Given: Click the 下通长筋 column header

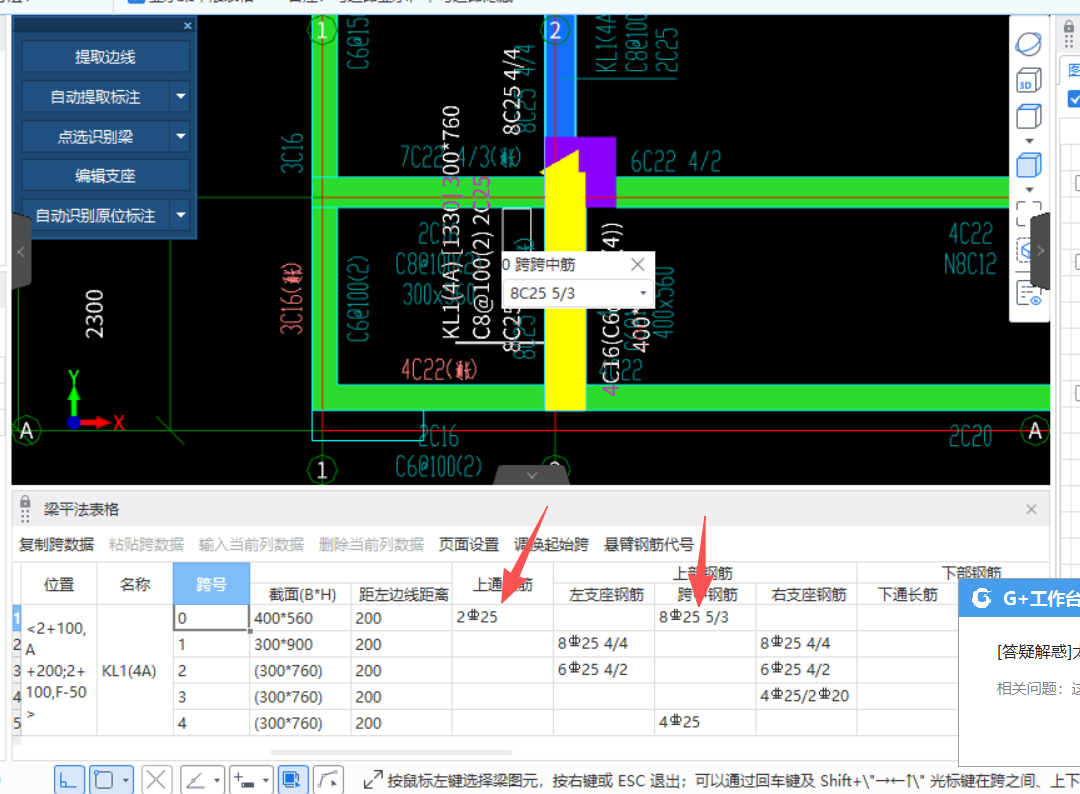Looking at the screenshot, I should (x=908, y=594).
